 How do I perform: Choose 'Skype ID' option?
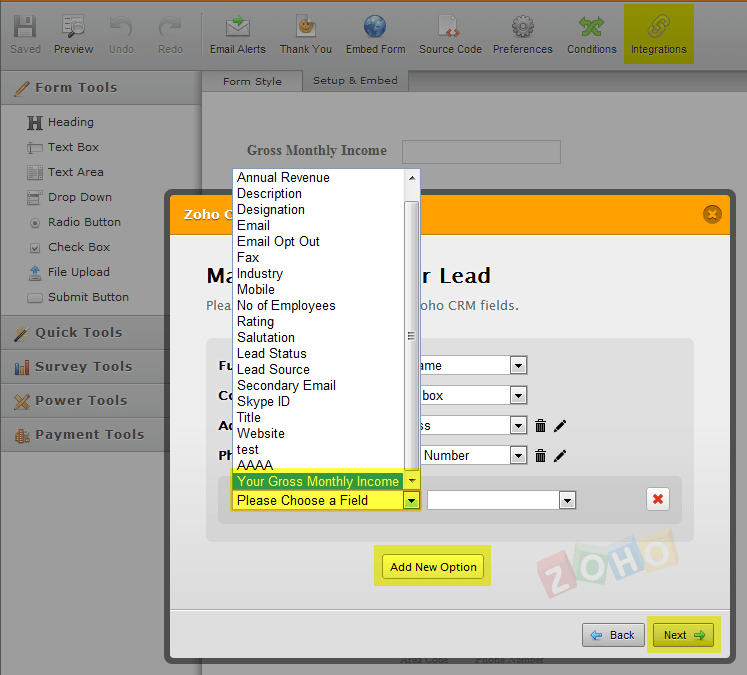click(x=318, y=402)
